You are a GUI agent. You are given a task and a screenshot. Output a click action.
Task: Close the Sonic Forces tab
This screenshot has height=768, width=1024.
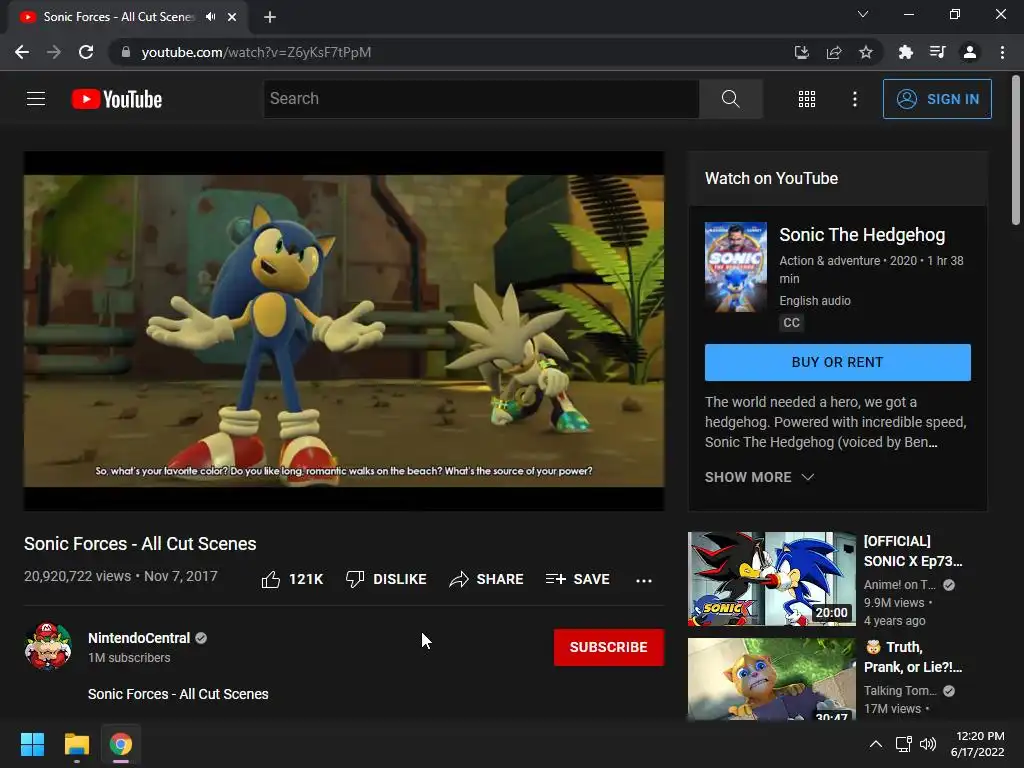click(232, 17)
